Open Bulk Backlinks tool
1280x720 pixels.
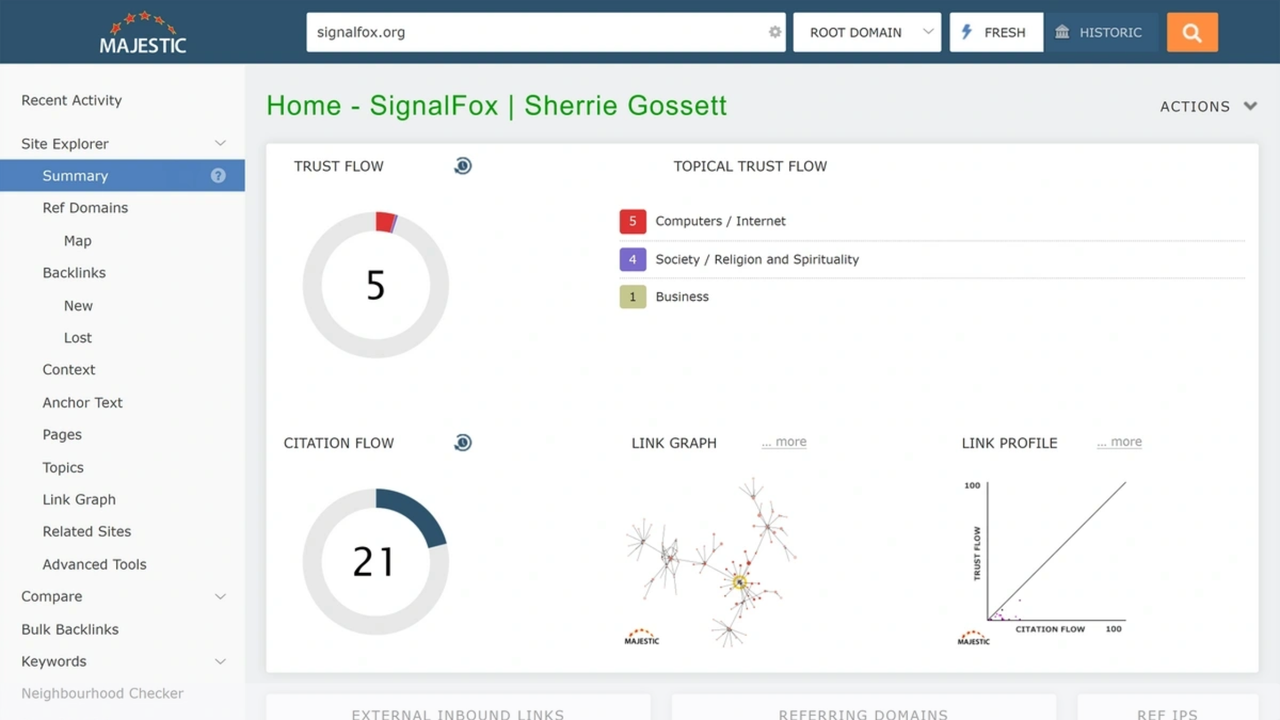point(70,629)
